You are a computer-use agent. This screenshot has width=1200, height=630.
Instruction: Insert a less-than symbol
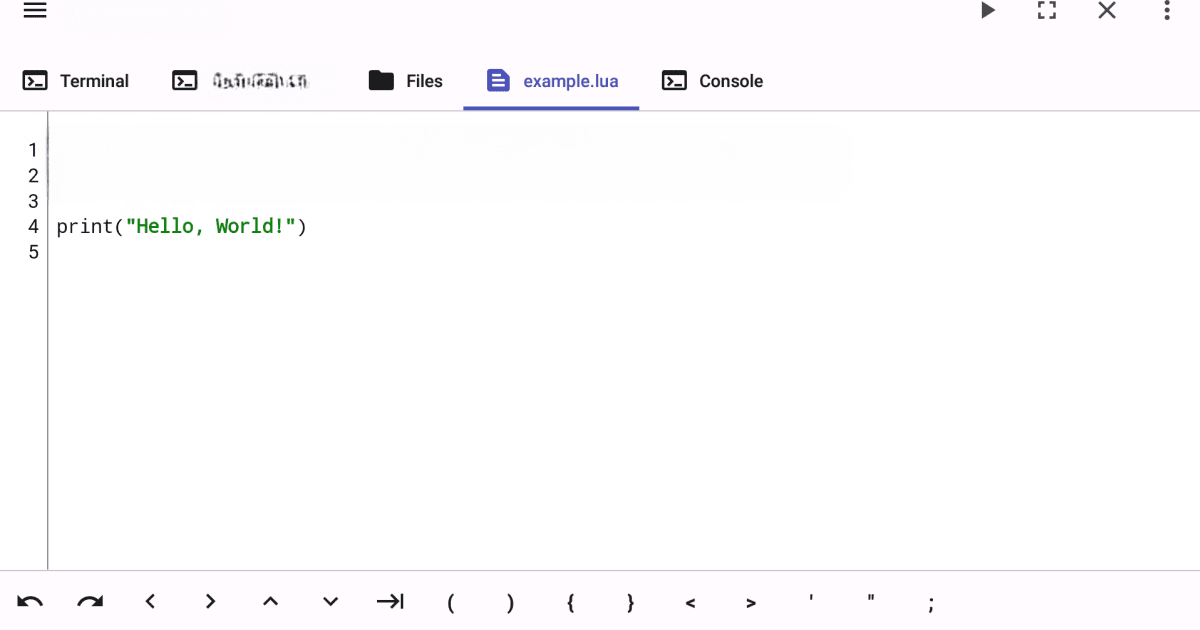tap(690, 602)
